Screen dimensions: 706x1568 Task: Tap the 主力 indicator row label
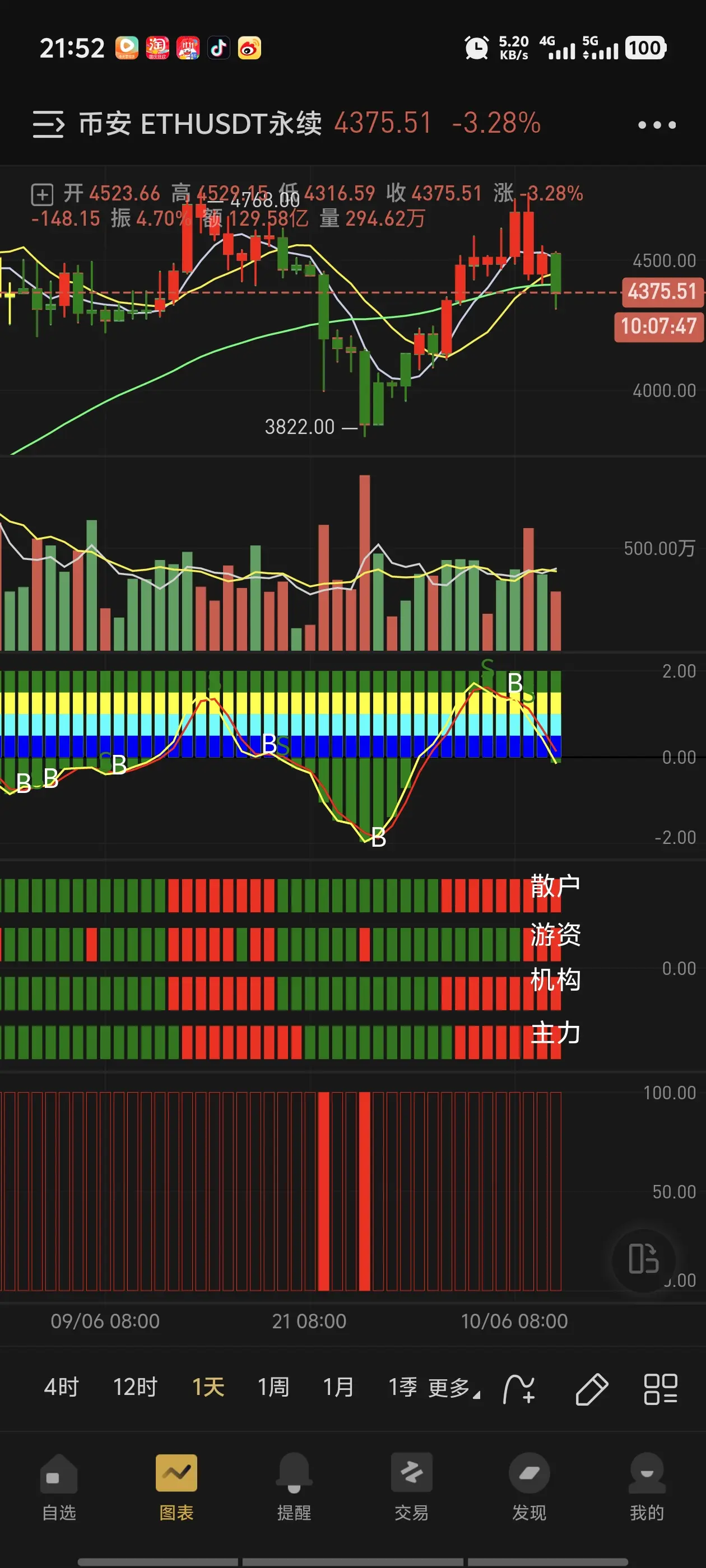[555, 1034]
